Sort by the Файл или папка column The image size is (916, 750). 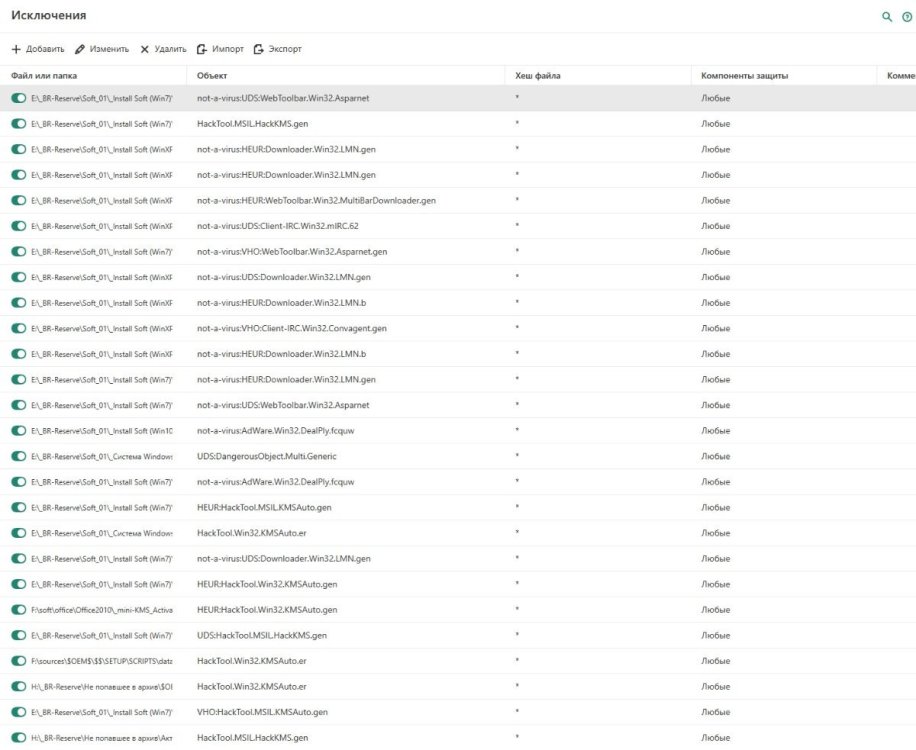click(44, 76)
